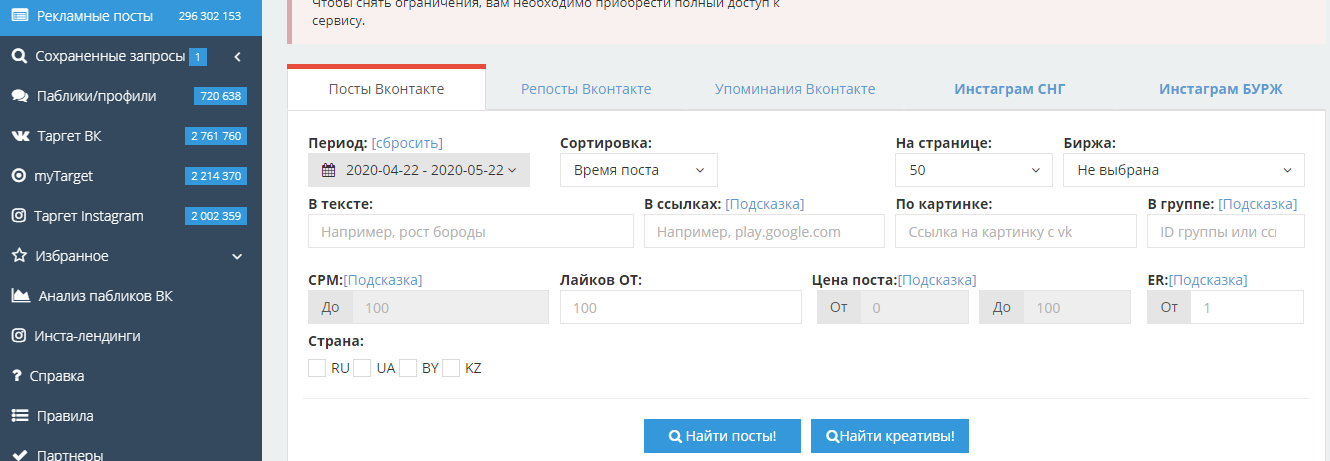Focus the Лайков ОТ input field
Screen dimensions: 1330x461
point(681,307)
